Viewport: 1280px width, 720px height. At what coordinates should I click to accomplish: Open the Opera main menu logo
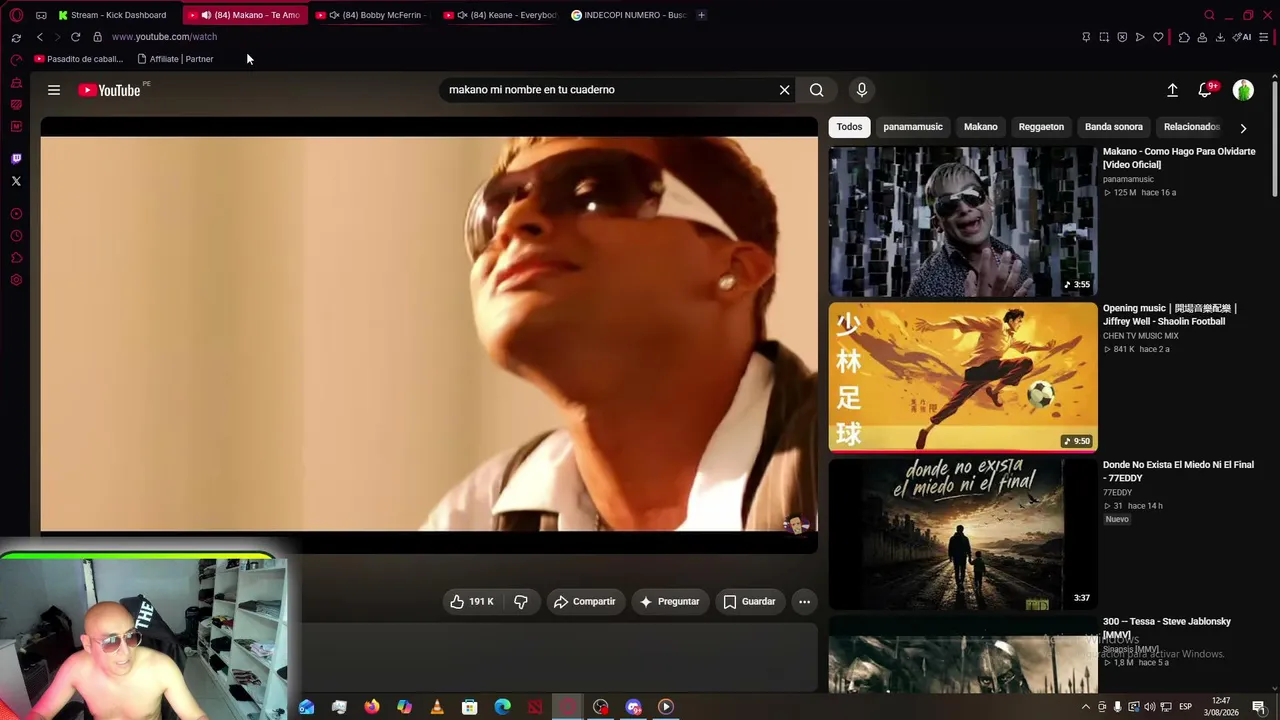coord(16,15)
